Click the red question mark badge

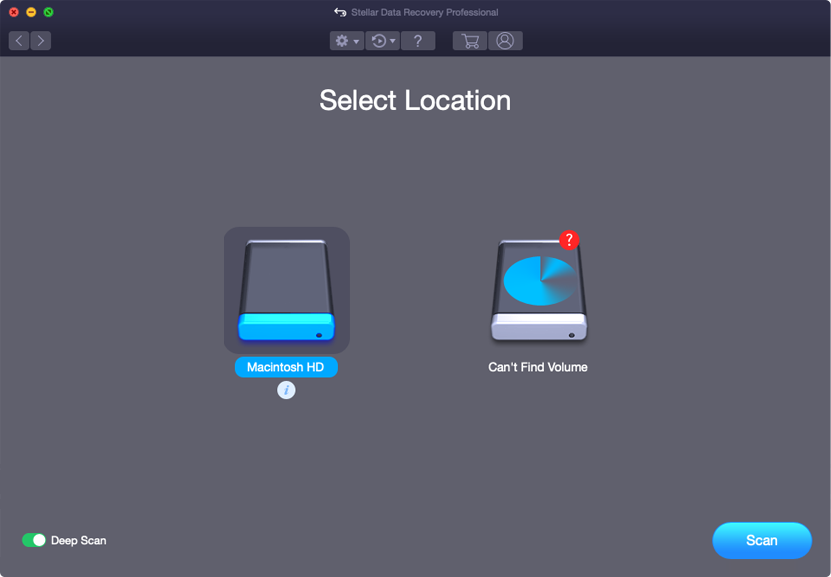[x=569, y=240]
